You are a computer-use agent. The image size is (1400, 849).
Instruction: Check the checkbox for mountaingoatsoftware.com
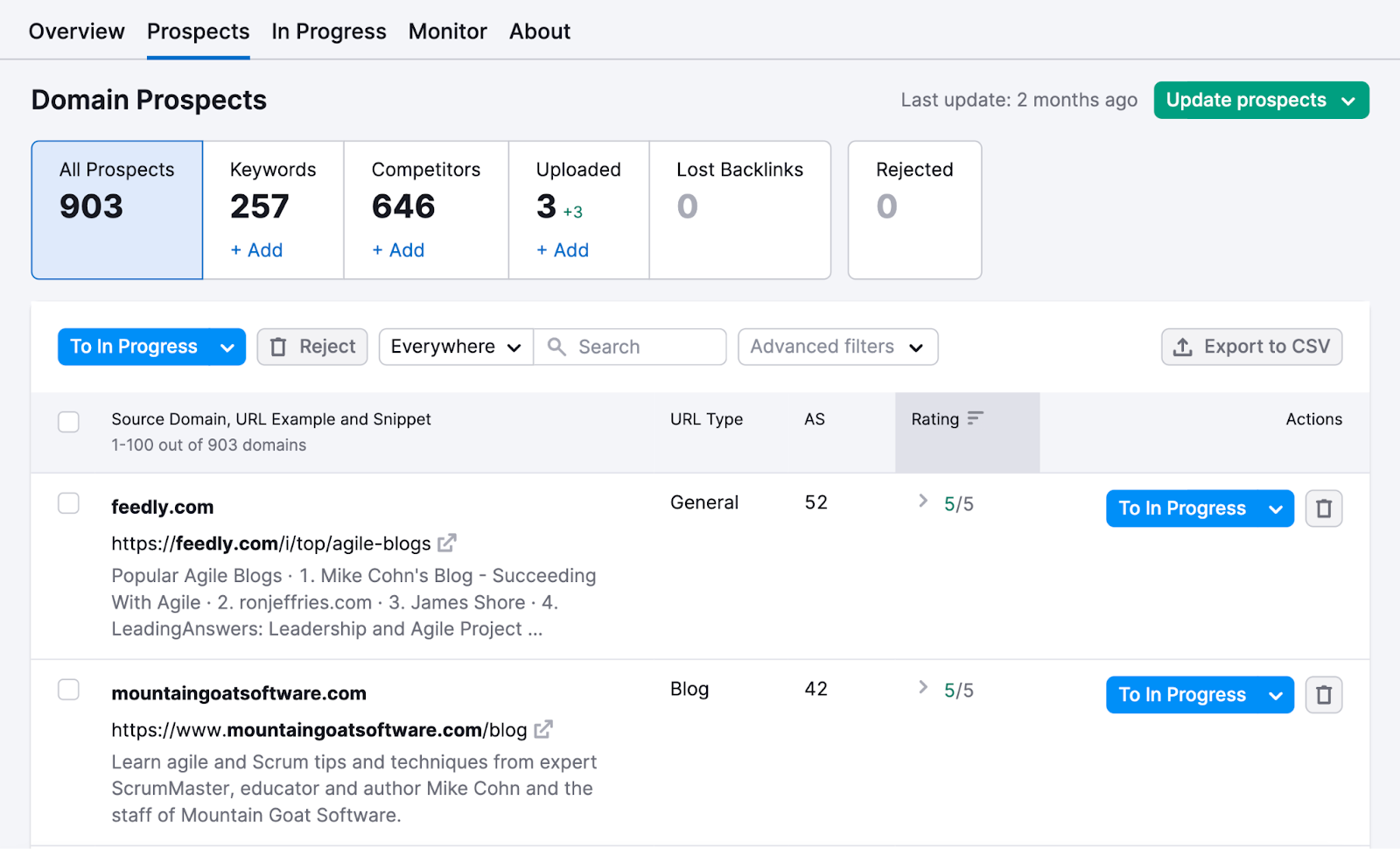point(68,690)
